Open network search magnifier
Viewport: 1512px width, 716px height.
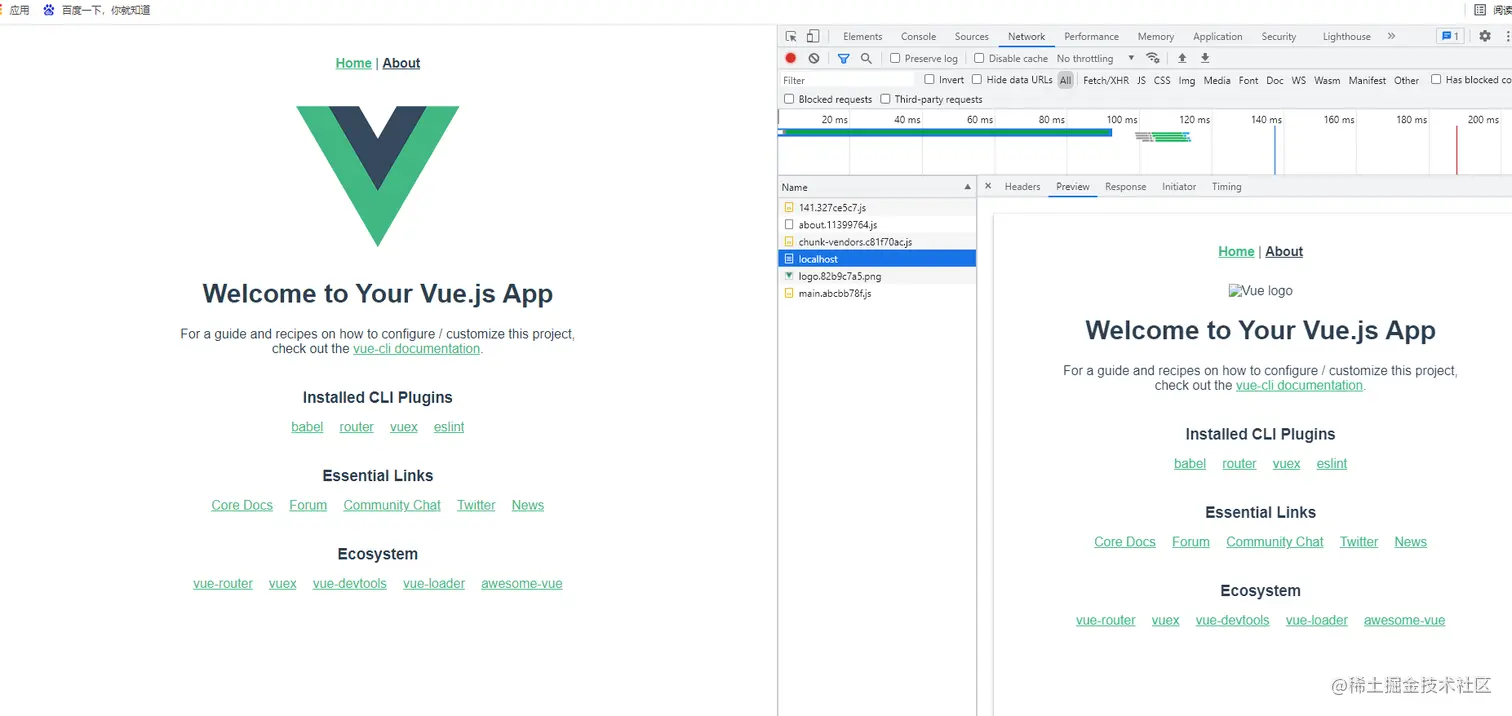(x=866, y=58)
